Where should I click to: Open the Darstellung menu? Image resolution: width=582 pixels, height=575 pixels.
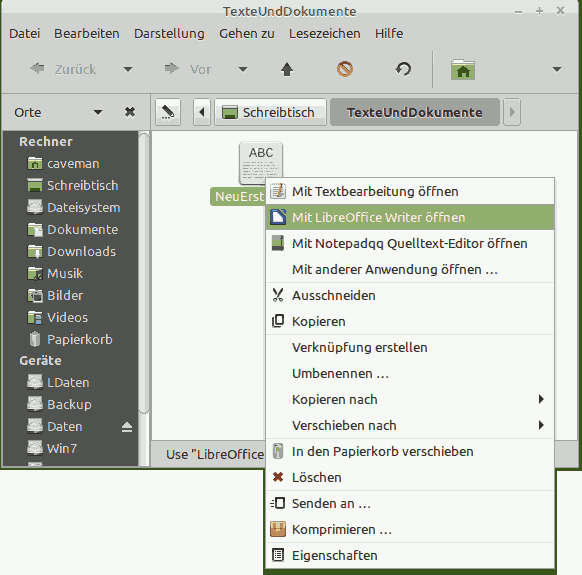click(x=169, y=33)
